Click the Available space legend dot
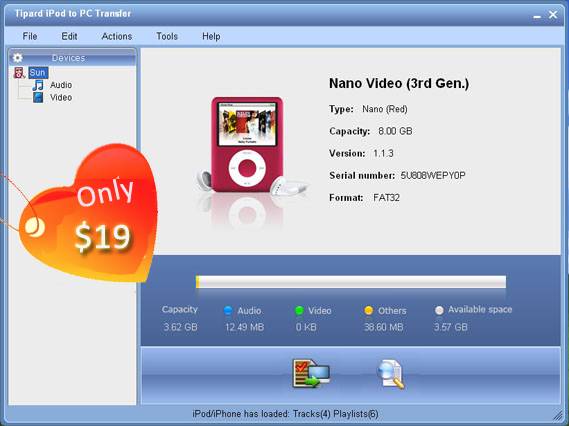The image size is (569, 426). click(x=439, y=310)
